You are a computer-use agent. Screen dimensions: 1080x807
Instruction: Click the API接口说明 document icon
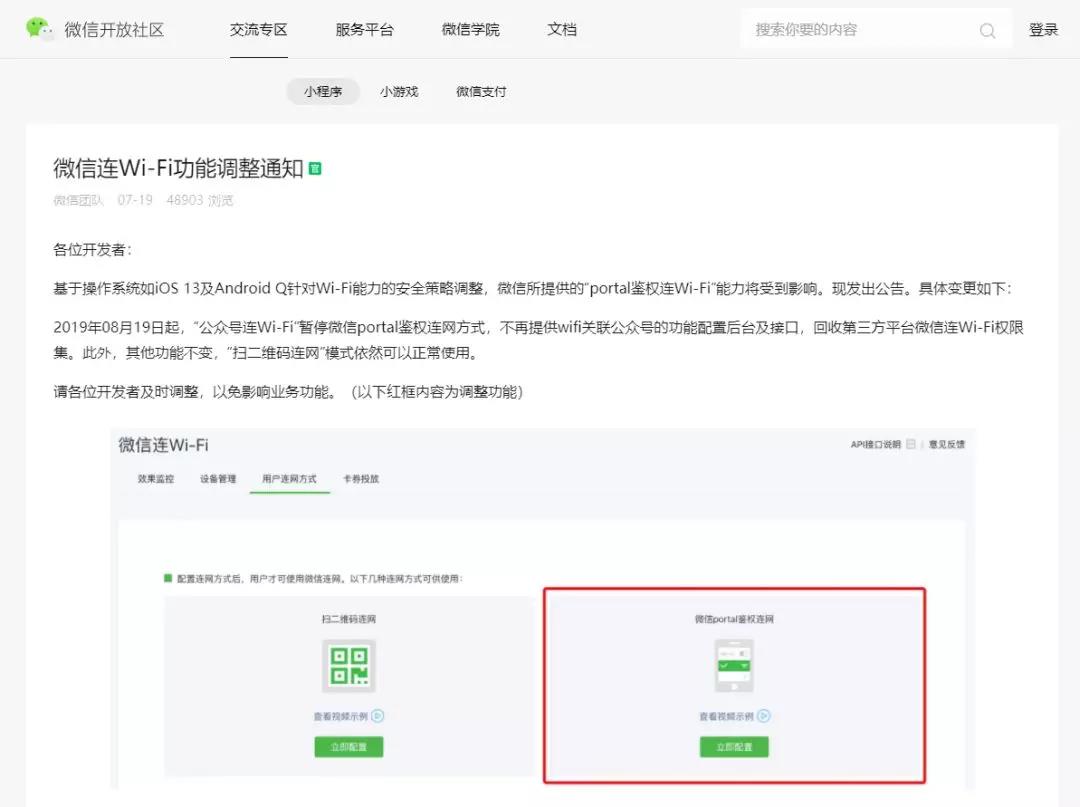911,444
